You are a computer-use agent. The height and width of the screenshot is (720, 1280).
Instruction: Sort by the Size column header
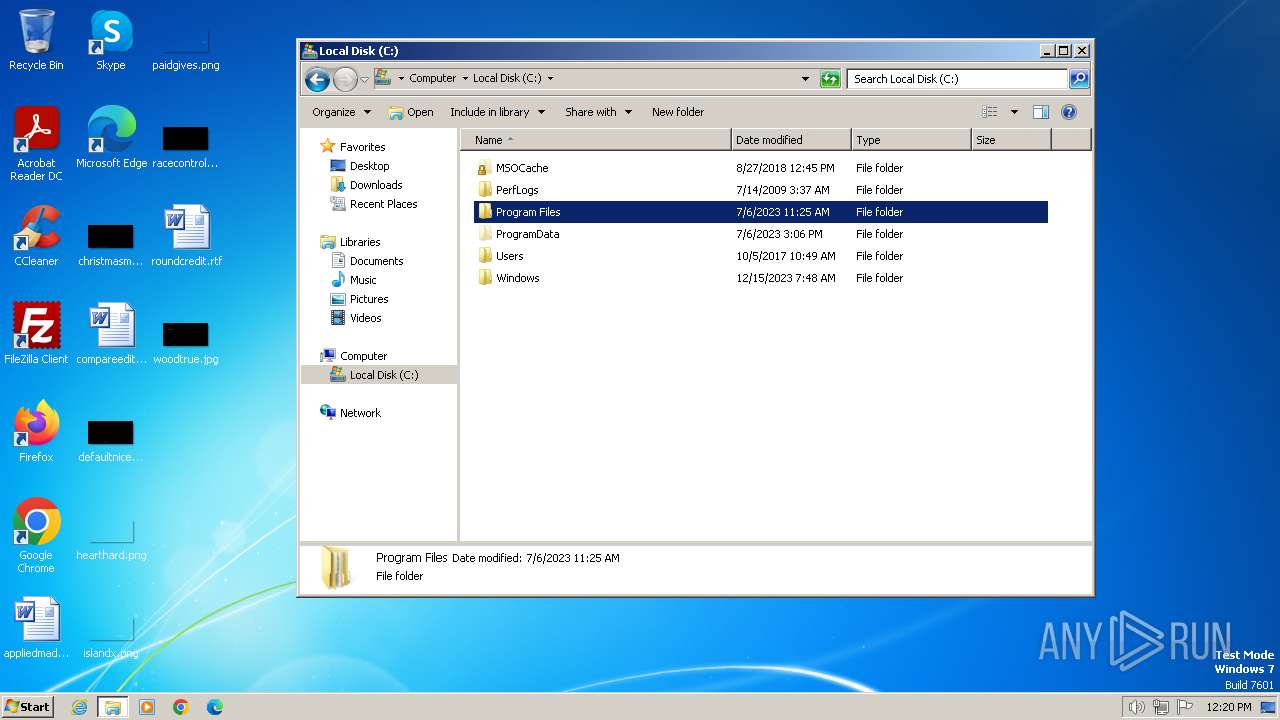point(1011,140)
